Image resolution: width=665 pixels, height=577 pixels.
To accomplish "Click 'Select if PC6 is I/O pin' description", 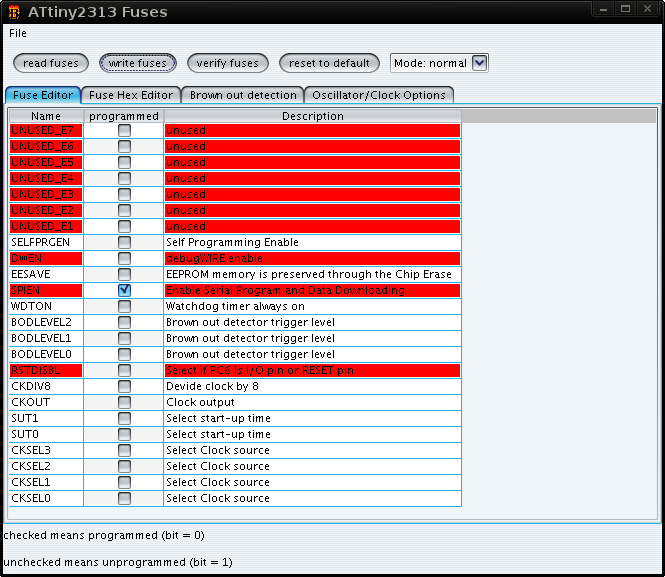I will click(x=313, y=370).
